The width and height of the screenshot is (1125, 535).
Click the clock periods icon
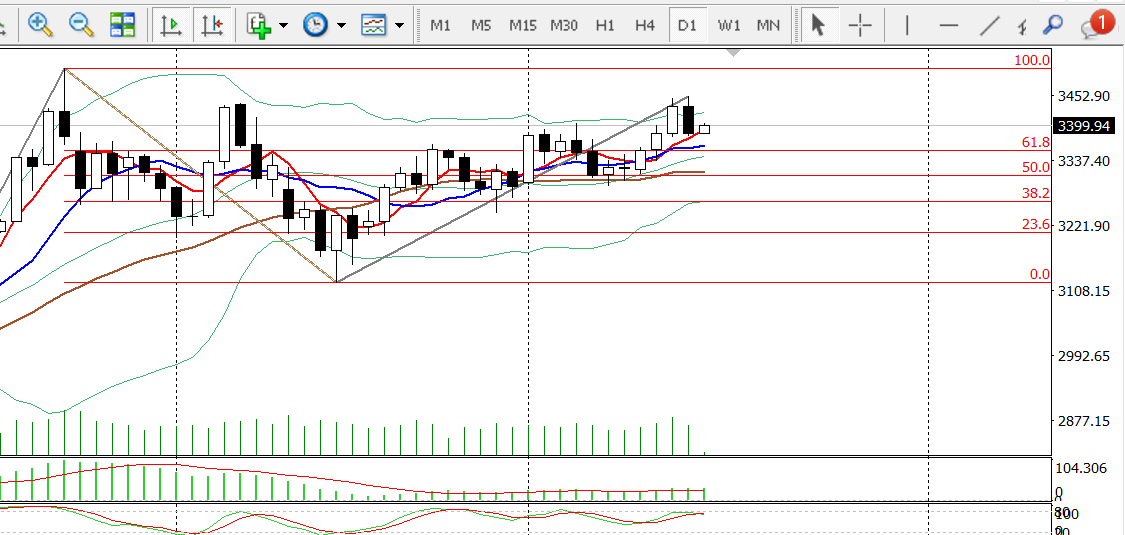click(316, 25)
